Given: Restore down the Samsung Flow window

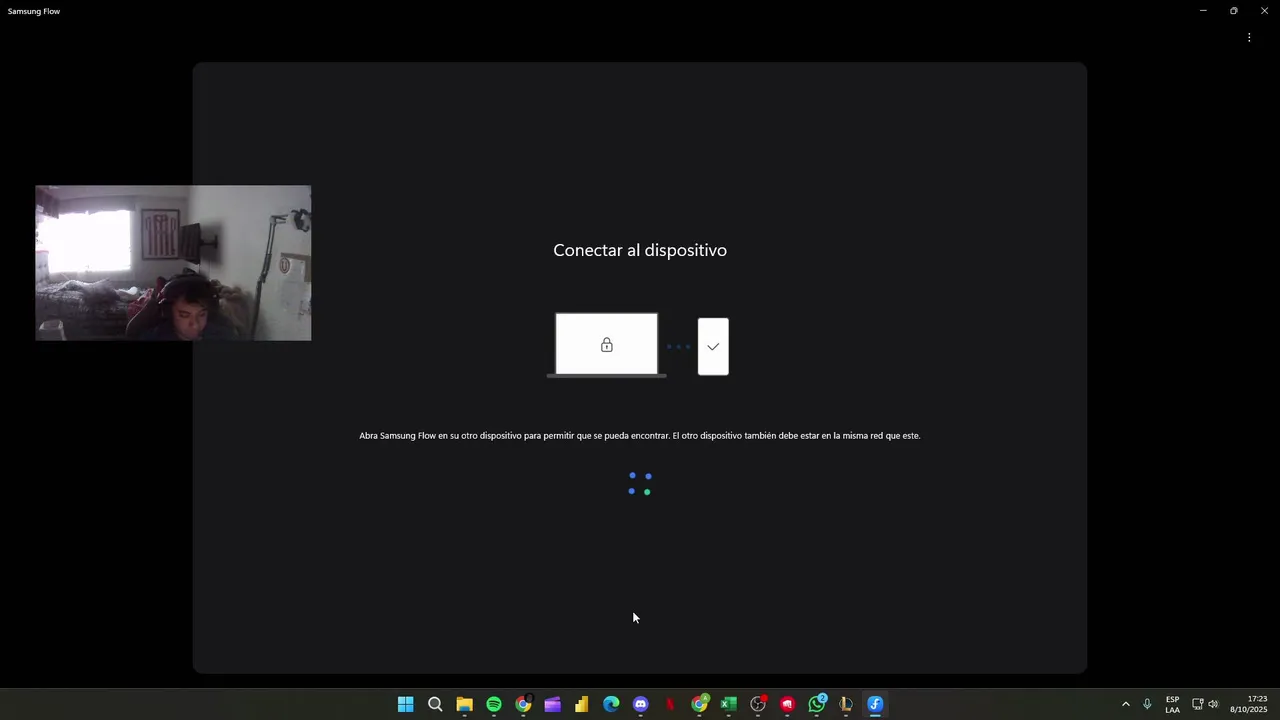Looking at the screenshot, I should [x=1233, y=11].
